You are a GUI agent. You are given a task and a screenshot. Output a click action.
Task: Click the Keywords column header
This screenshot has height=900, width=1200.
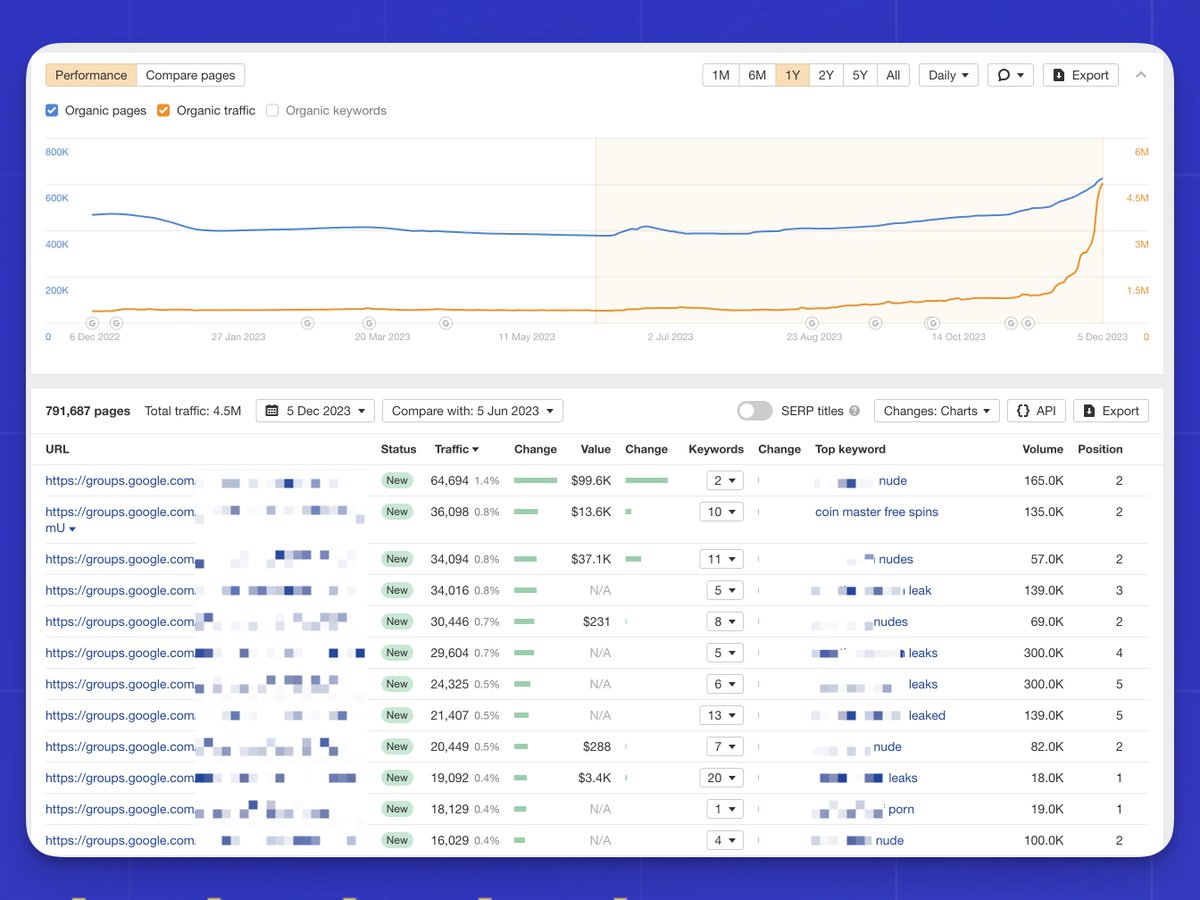click(x=716, y=449)
